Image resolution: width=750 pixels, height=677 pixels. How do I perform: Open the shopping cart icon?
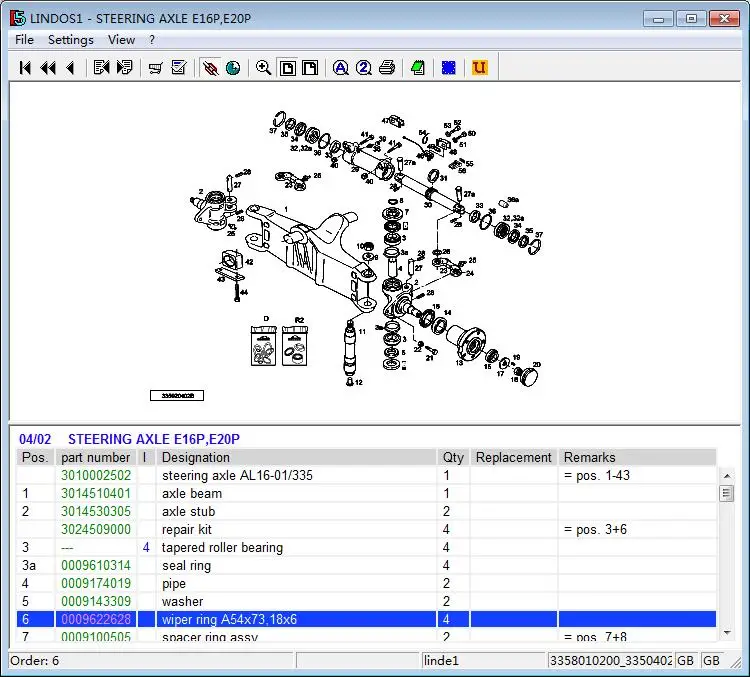click(155, 68)
